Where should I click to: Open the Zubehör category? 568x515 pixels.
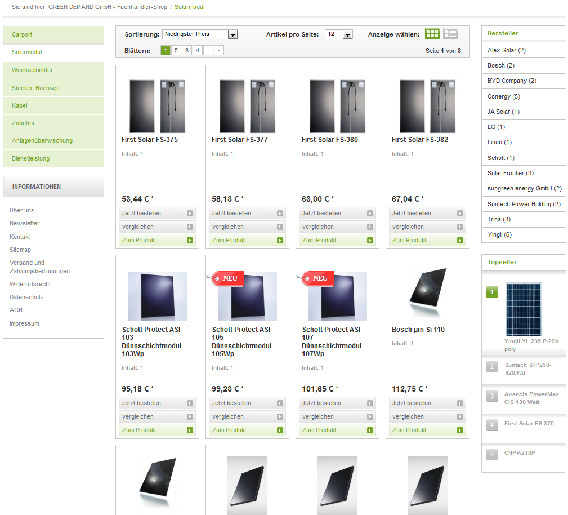click(53, 123)
